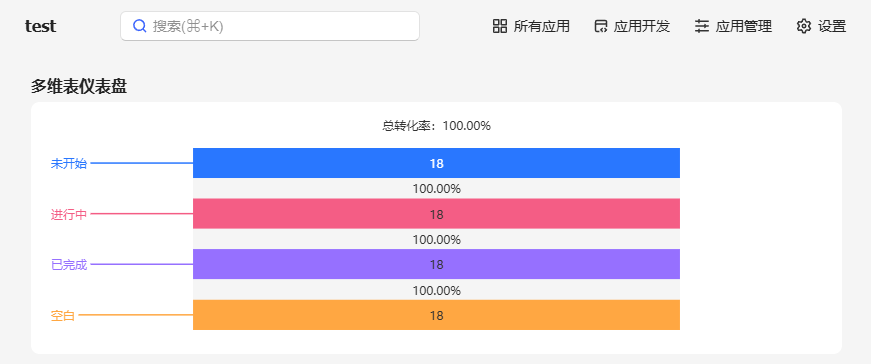The height and width of the screenshot is (364, 871).
Task: Focus the 搜索 input field
Action: [270, 26]
